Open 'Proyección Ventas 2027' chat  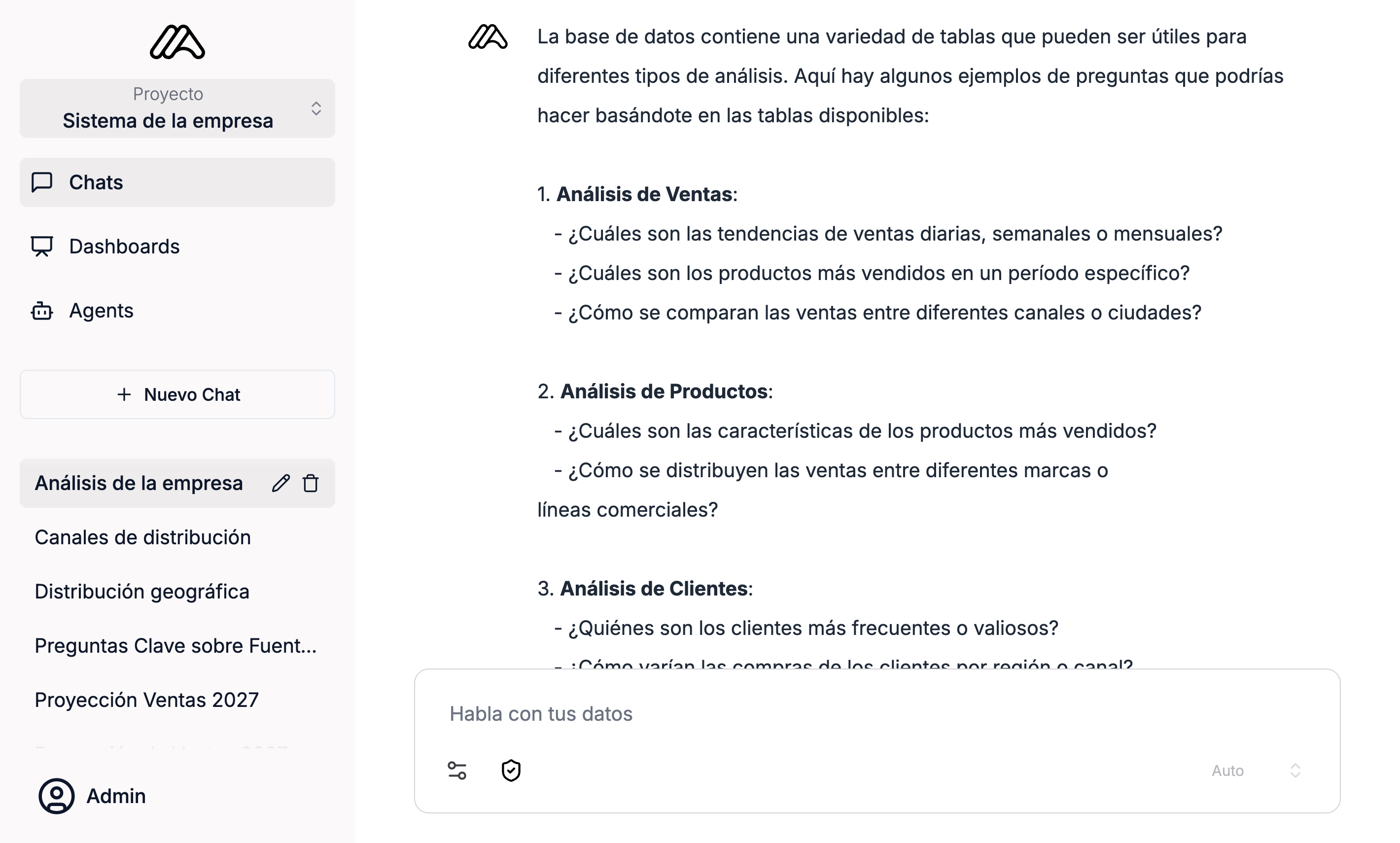coord(147,699)
